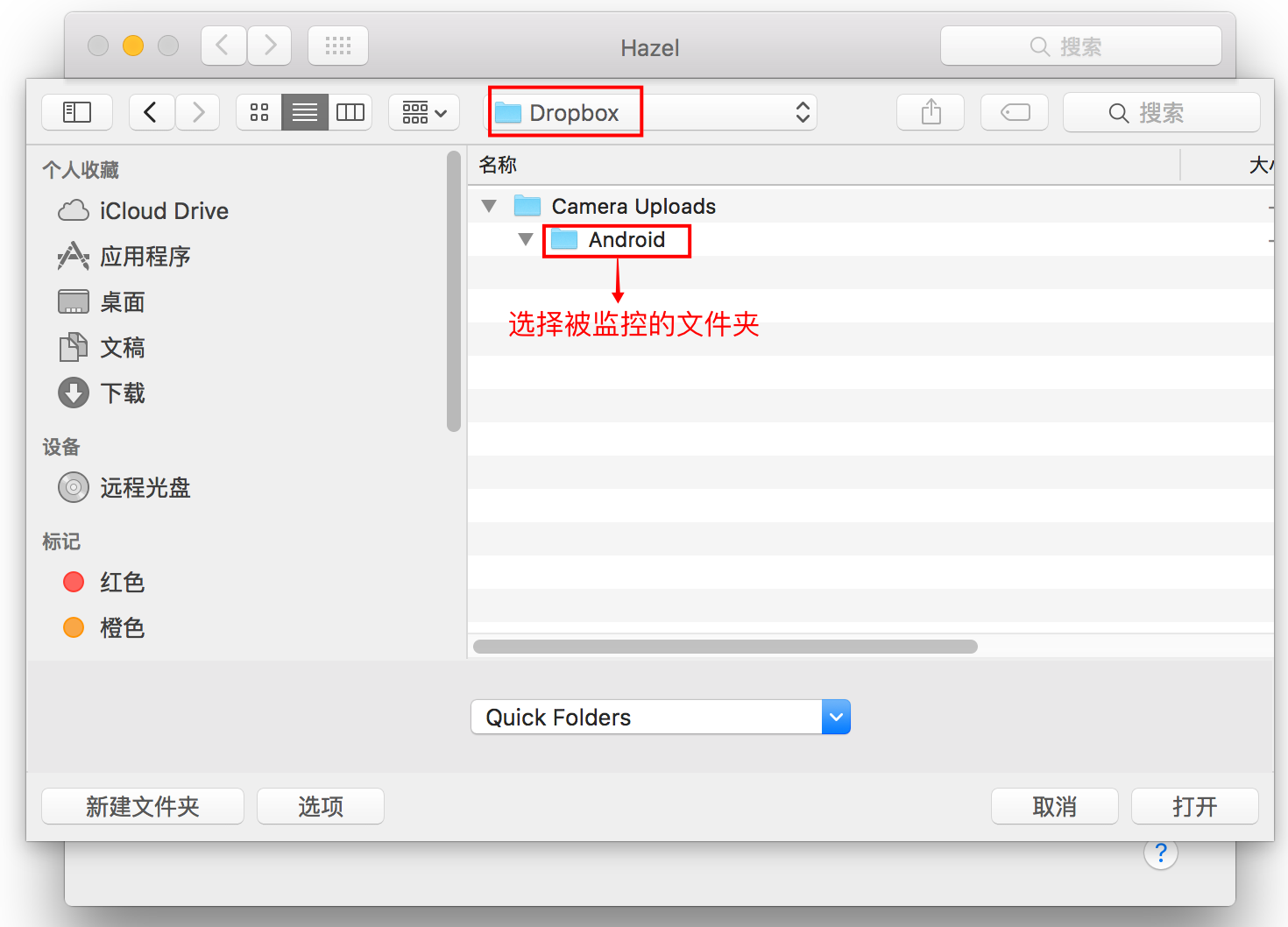Select the red tag 红色
The image size is (1288, 927).
(121, 583)
